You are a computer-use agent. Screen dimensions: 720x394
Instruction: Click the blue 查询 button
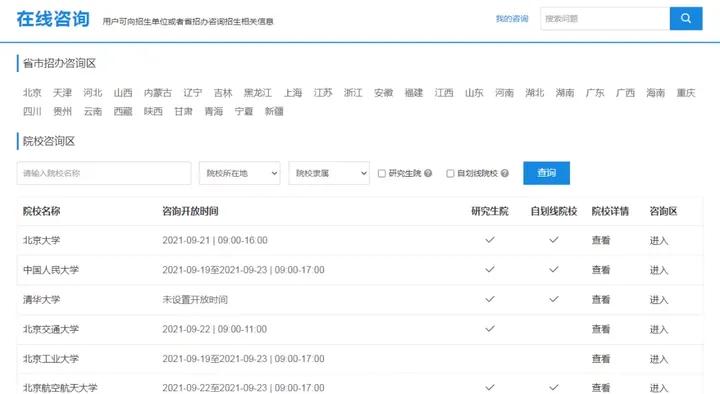pos(546,173)
